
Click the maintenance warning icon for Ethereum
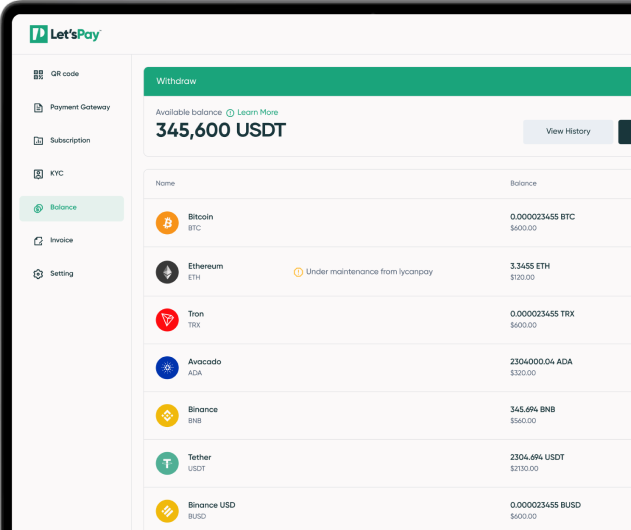(298, 272)
